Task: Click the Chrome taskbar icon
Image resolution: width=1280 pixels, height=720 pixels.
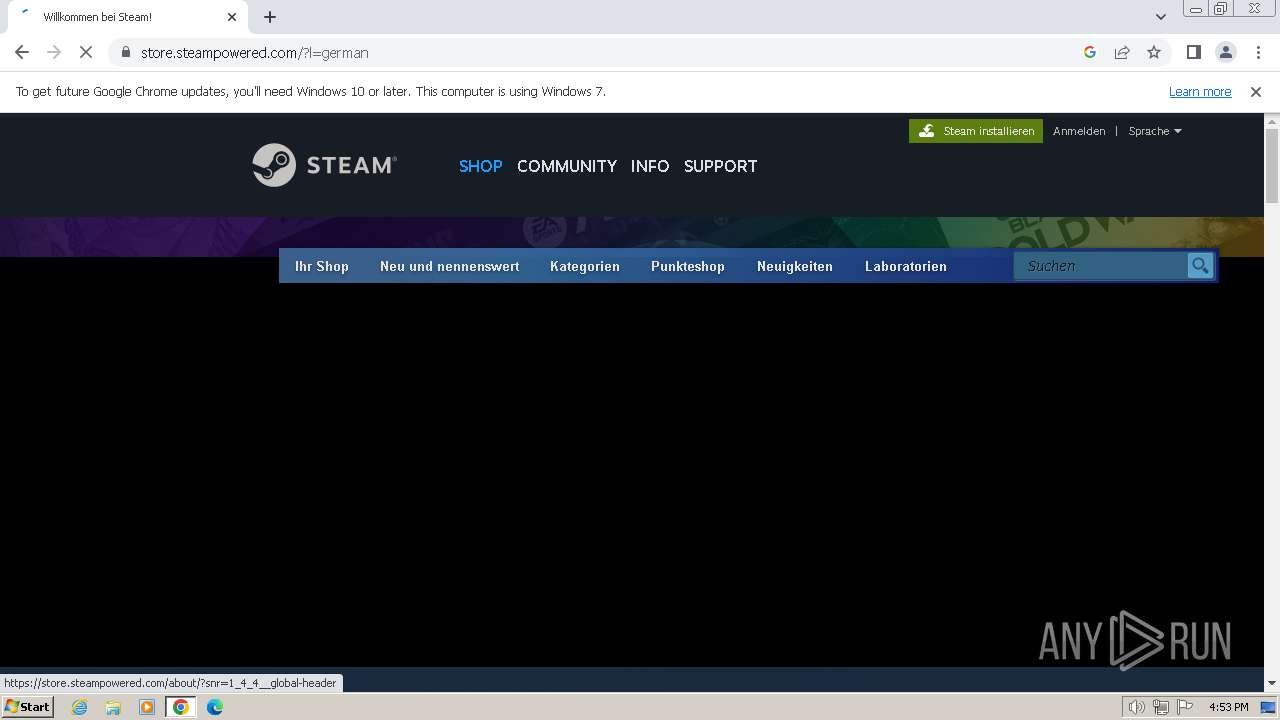Action: (x=181, y=707)
